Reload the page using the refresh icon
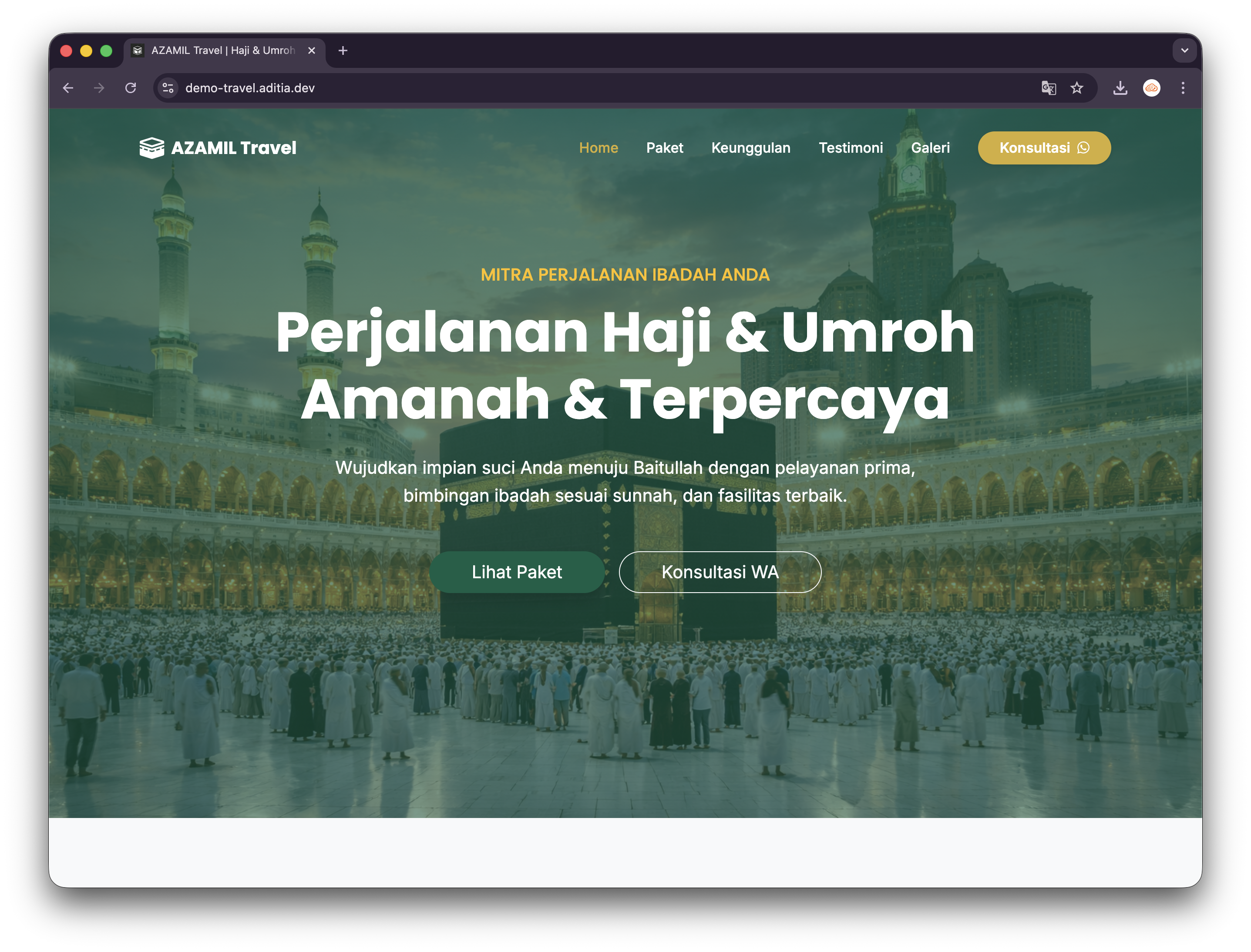Viewport: 1251px width, 952px height. click(131, 88)
